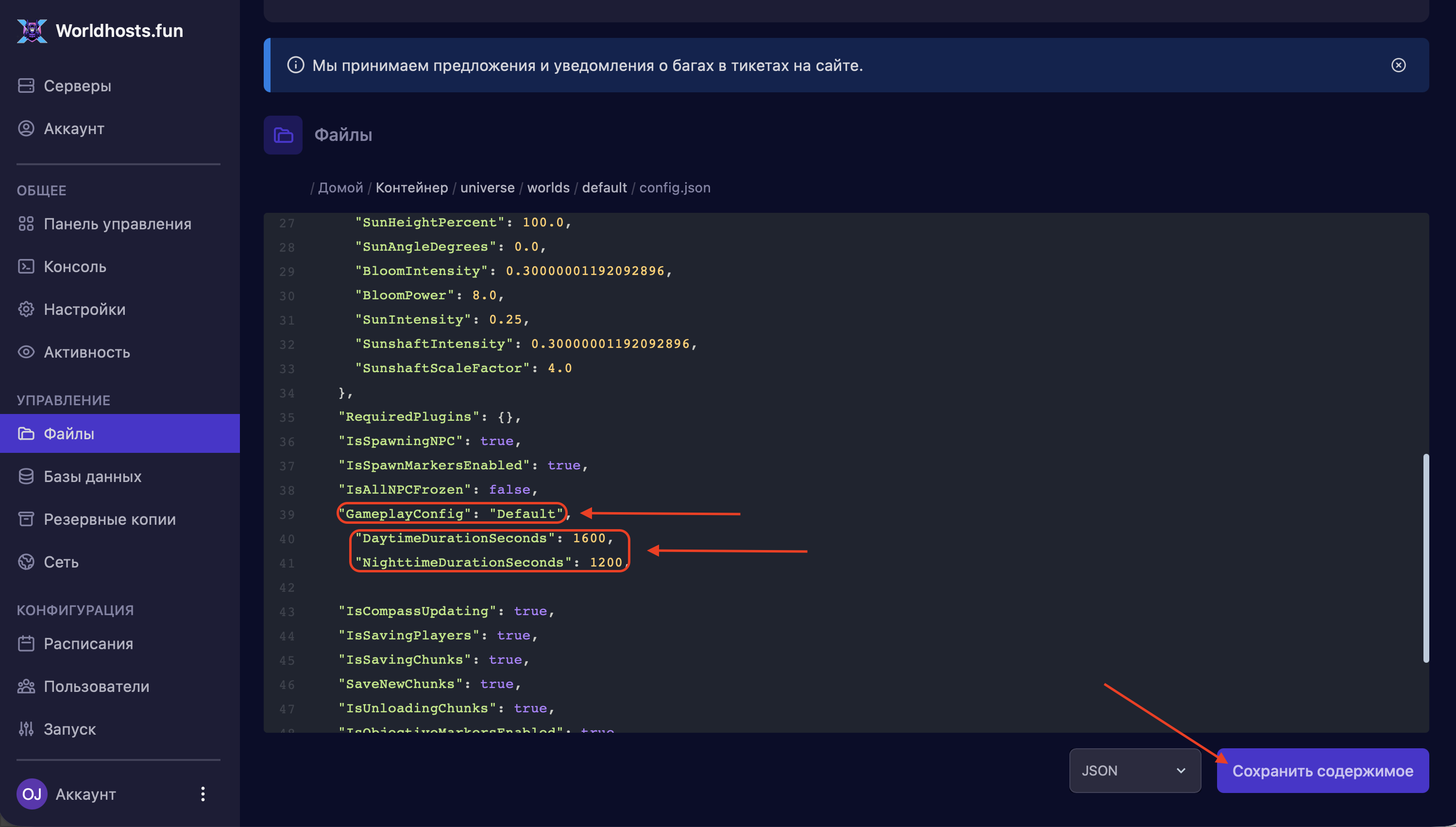Click the Запуск sliders icon
Viewport: 1456px width, 827px height.
(26, 729)
